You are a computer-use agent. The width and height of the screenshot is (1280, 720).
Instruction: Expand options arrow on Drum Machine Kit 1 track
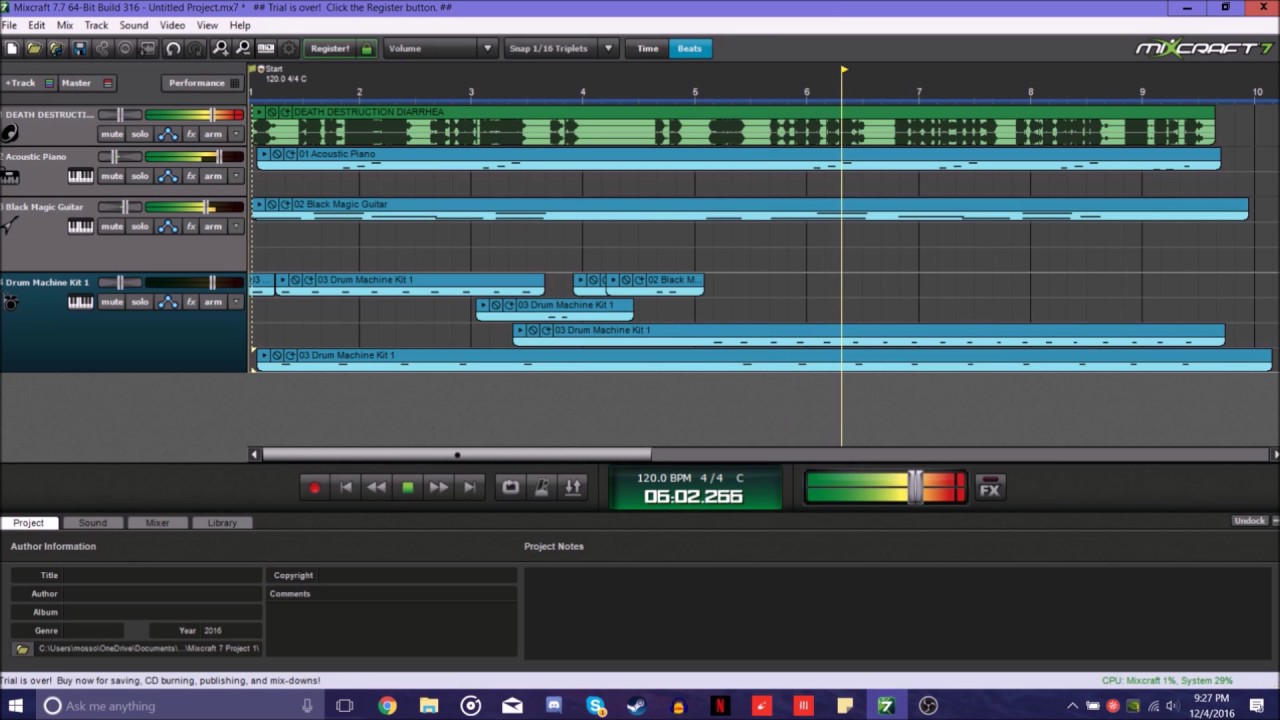[x=236, y=302]
